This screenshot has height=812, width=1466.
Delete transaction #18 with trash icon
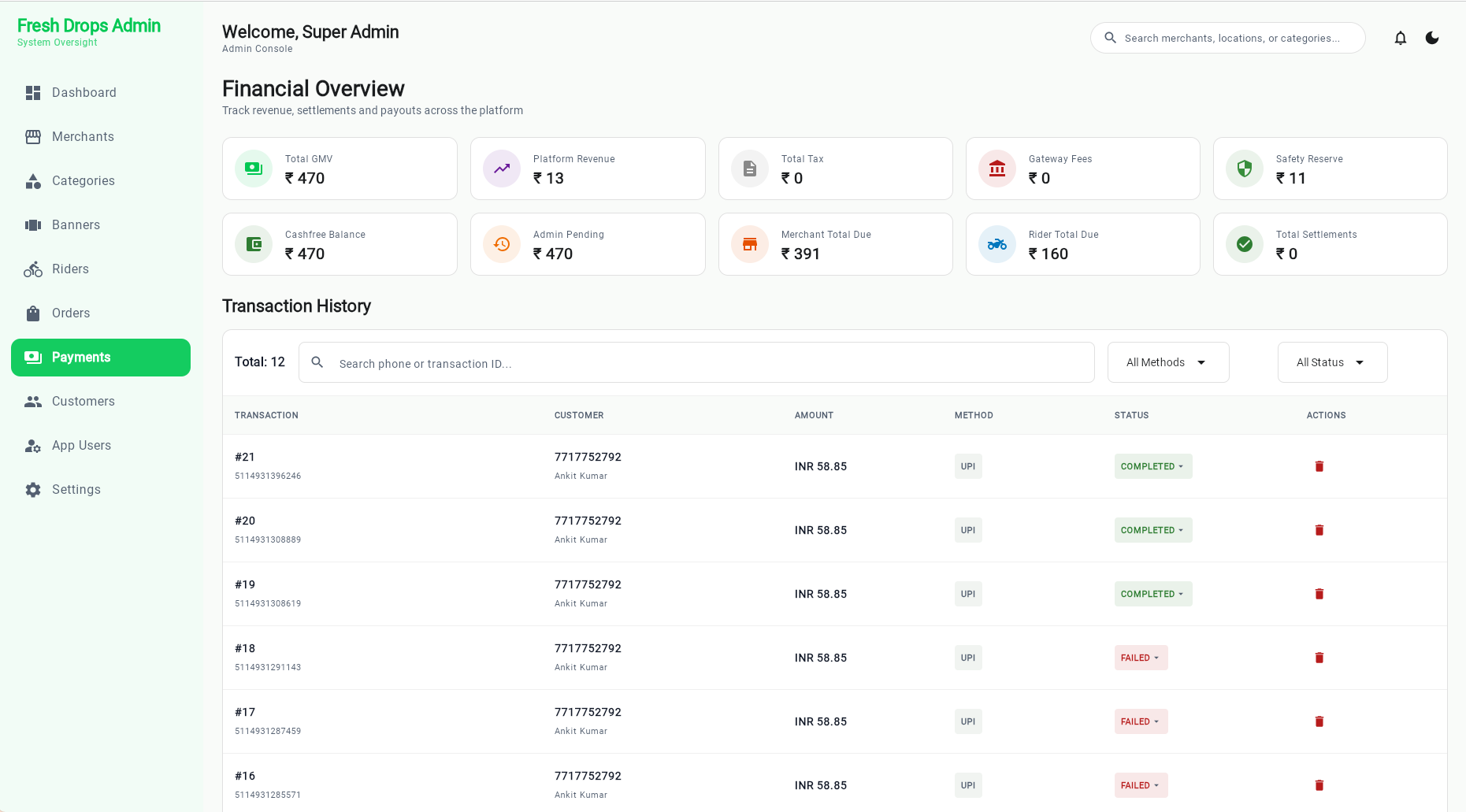coord(1319,658)
